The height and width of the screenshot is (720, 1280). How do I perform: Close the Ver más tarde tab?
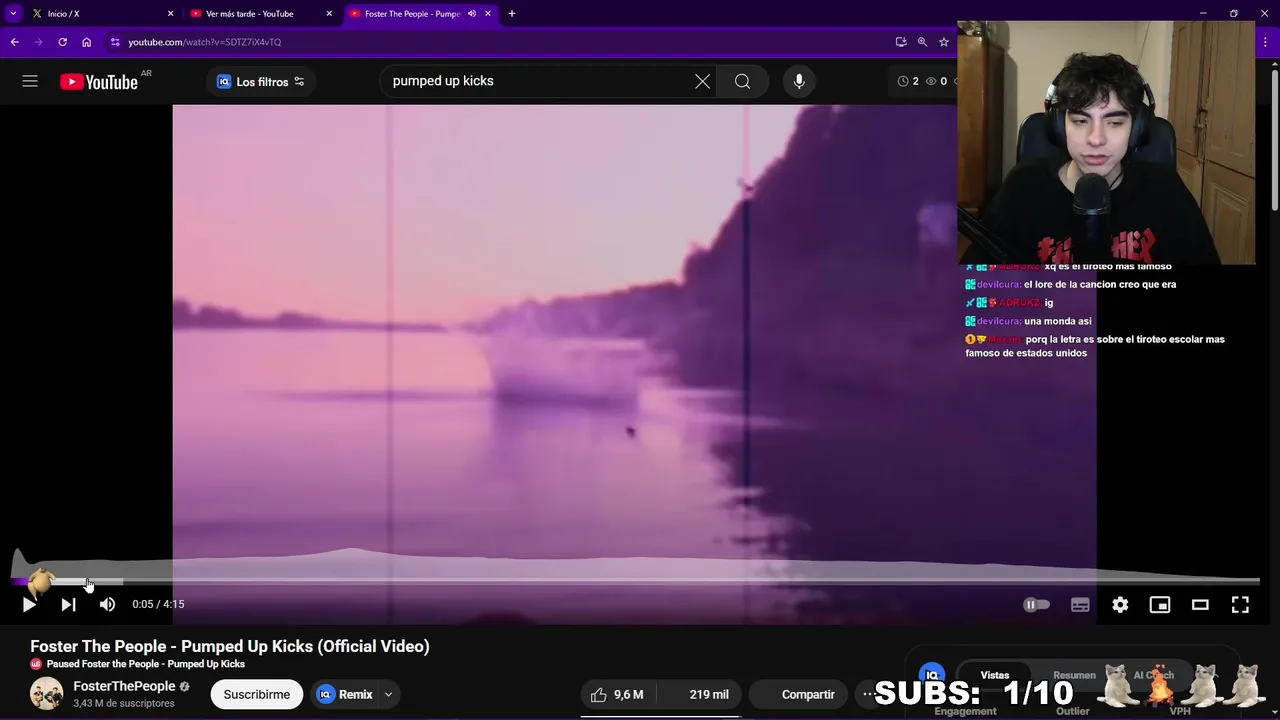(x=329, y=13)
